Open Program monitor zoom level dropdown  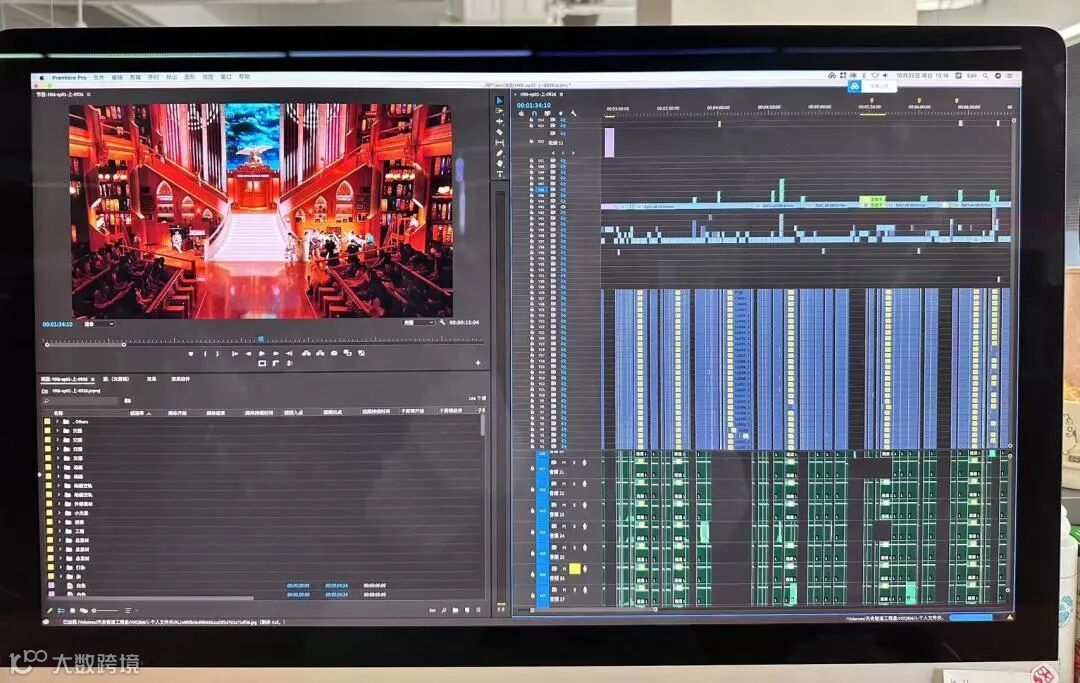(x=98, y=324)
